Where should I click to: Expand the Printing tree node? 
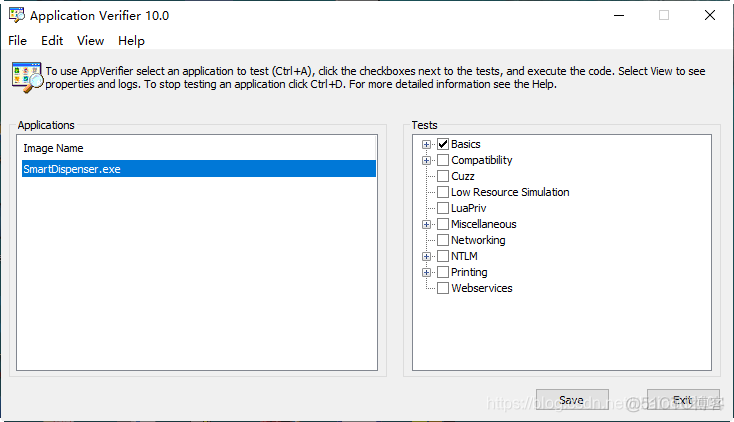pos(427,272)
